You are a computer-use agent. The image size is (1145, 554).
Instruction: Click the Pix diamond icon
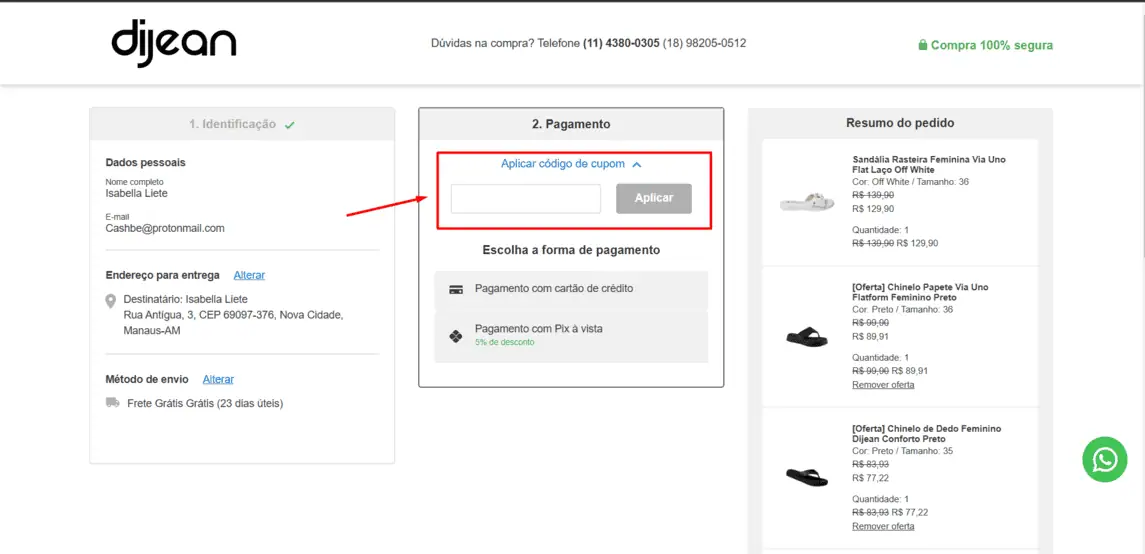[x=456, y=336]
